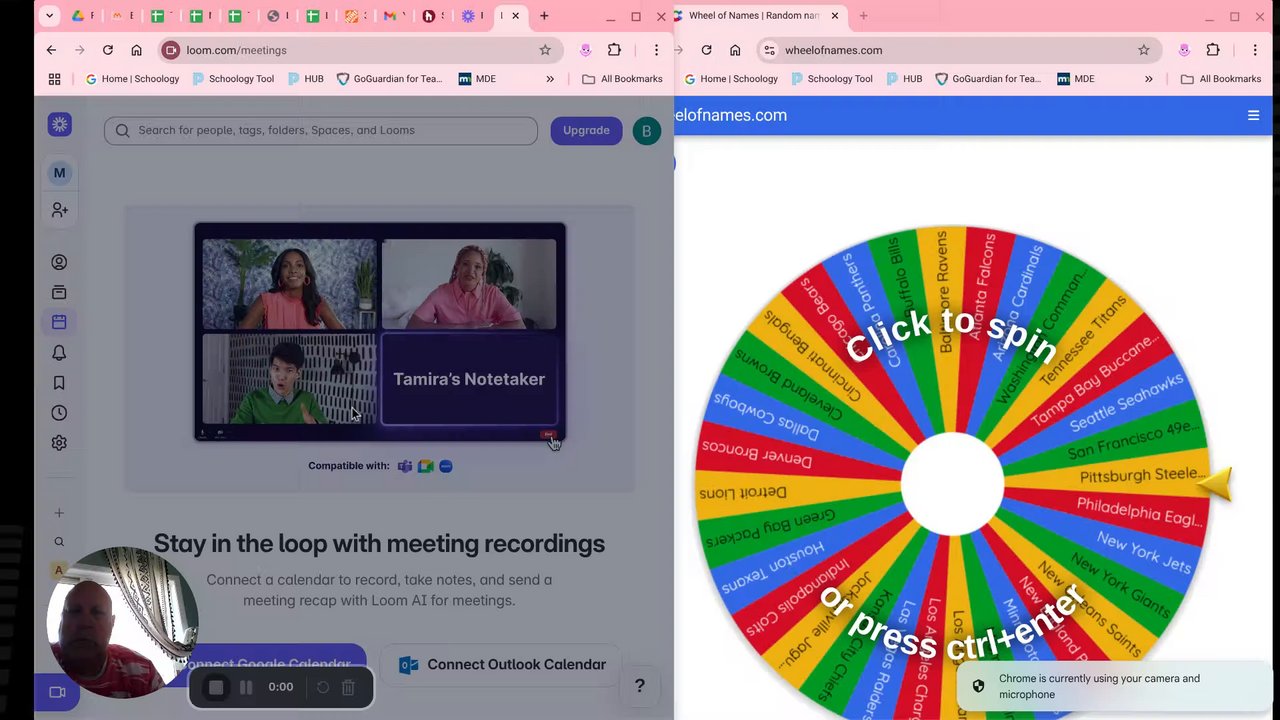
Task: Click the home button in Wheel of Names window
Action: (x=735, y=50)
